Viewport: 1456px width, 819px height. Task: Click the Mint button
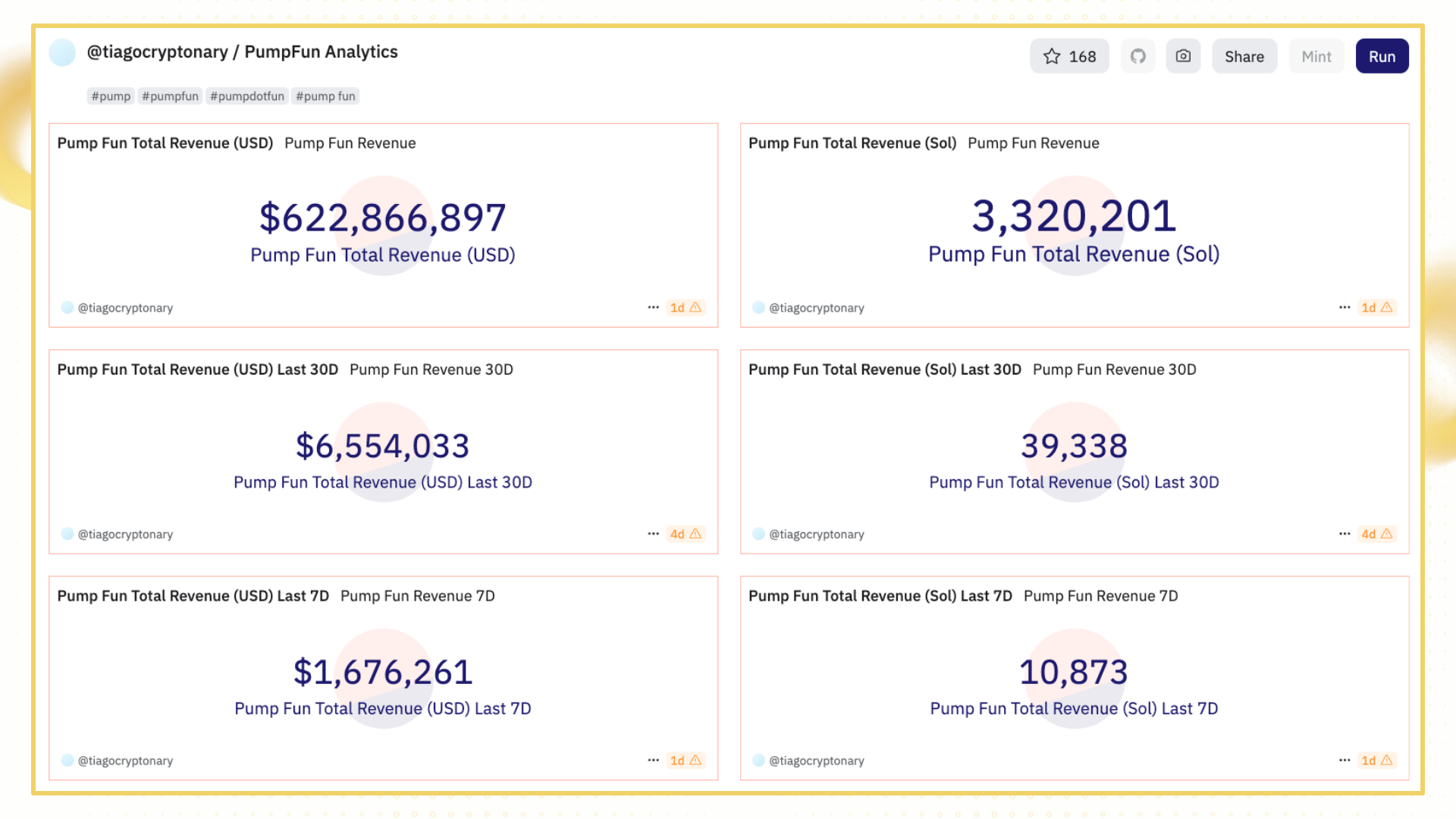pos(1316,57)
